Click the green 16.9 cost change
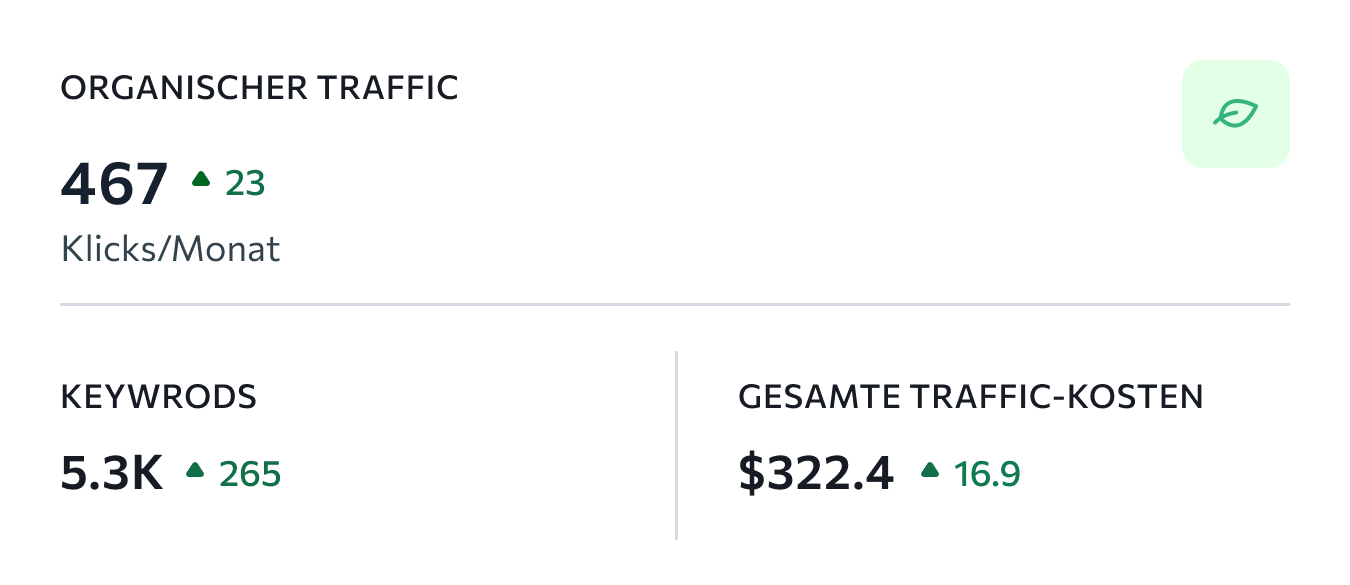The image size is (1350, 585). pyautogui.click(x=987, y=473)
